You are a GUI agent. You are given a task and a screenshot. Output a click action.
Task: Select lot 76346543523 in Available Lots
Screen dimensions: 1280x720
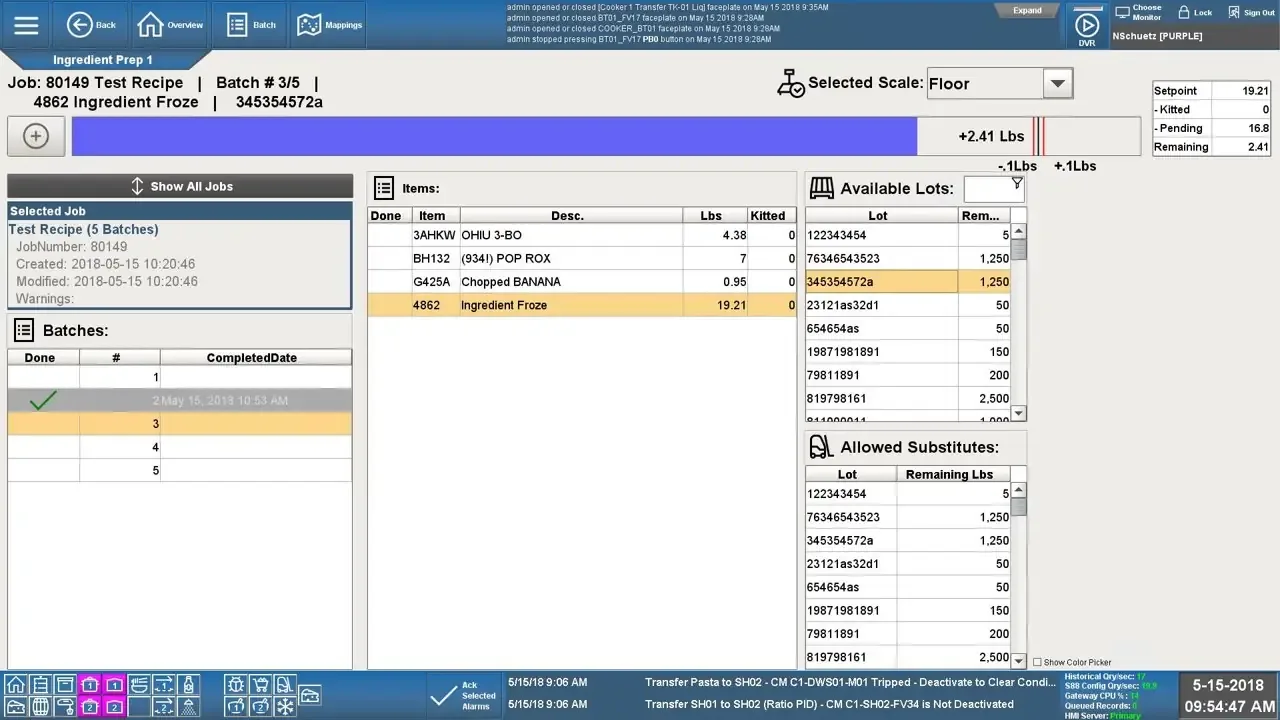[x=909, y=258]
